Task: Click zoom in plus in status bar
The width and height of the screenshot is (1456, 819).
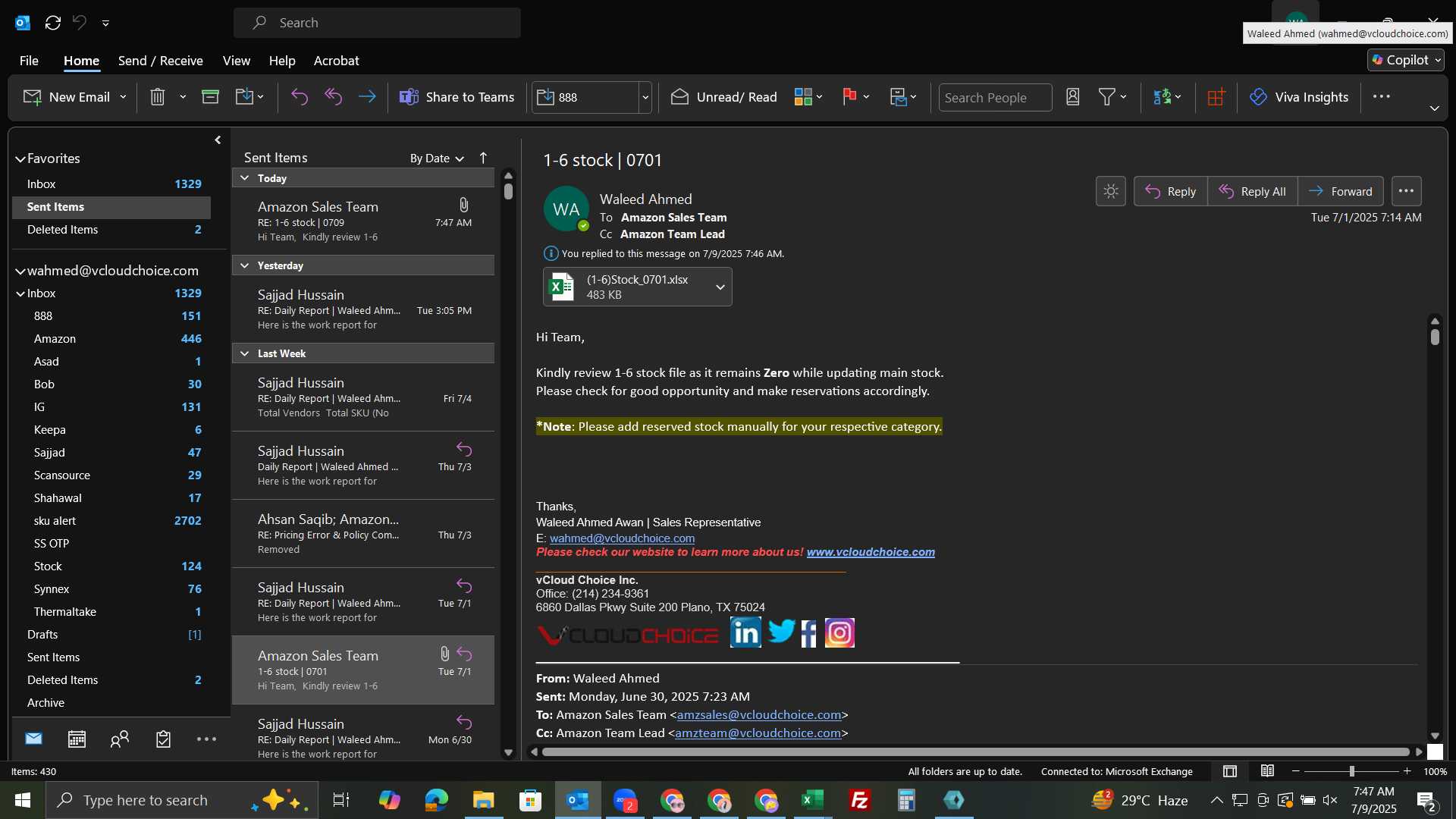Action: (x=1407, y=771)
